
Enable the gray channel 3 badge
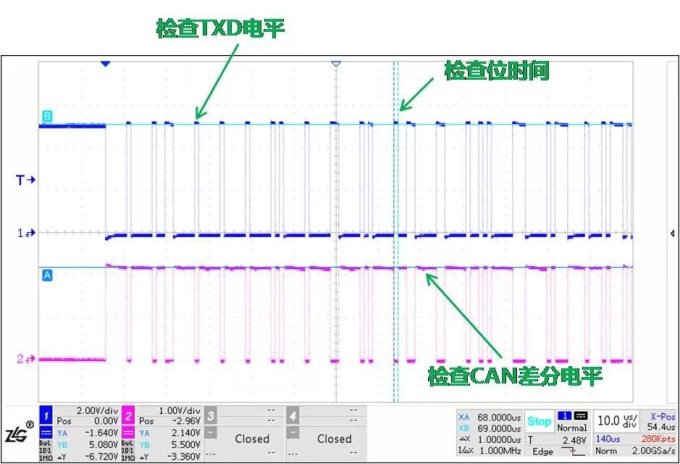210,415
